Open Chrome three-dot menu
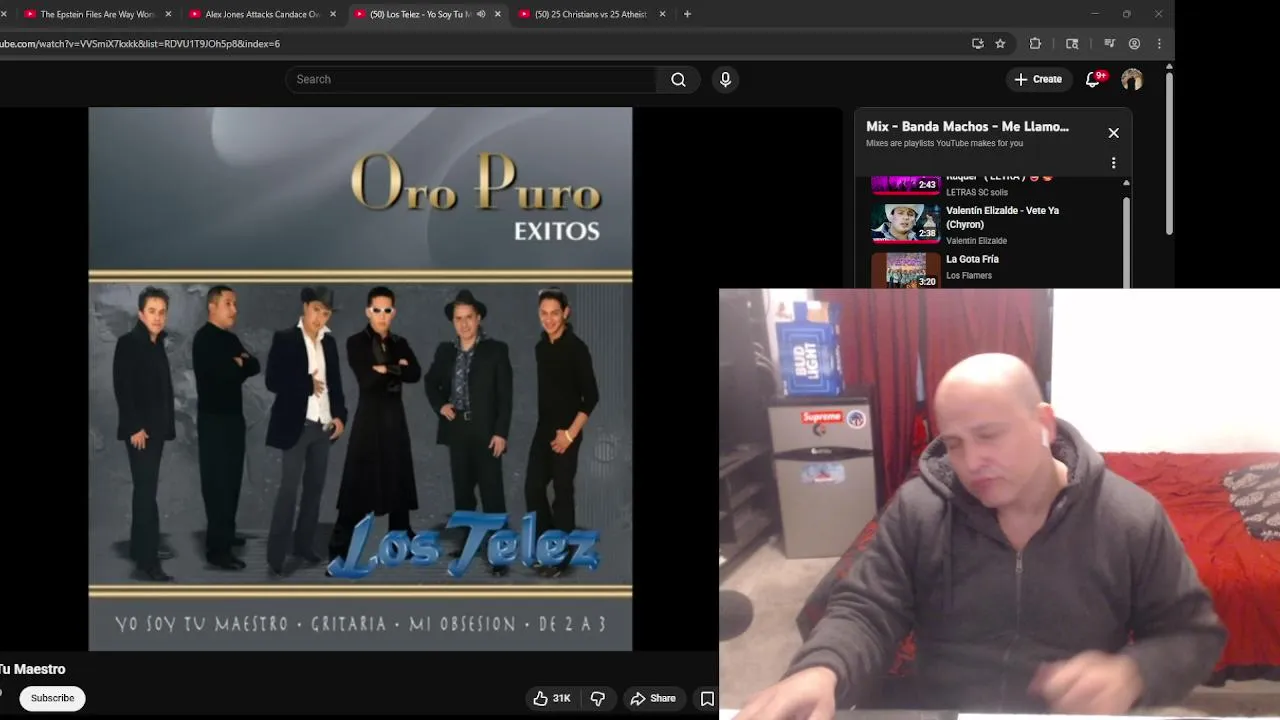Image resolution: width=1280 pixels, height=720 pixels. click(1159, 44)
